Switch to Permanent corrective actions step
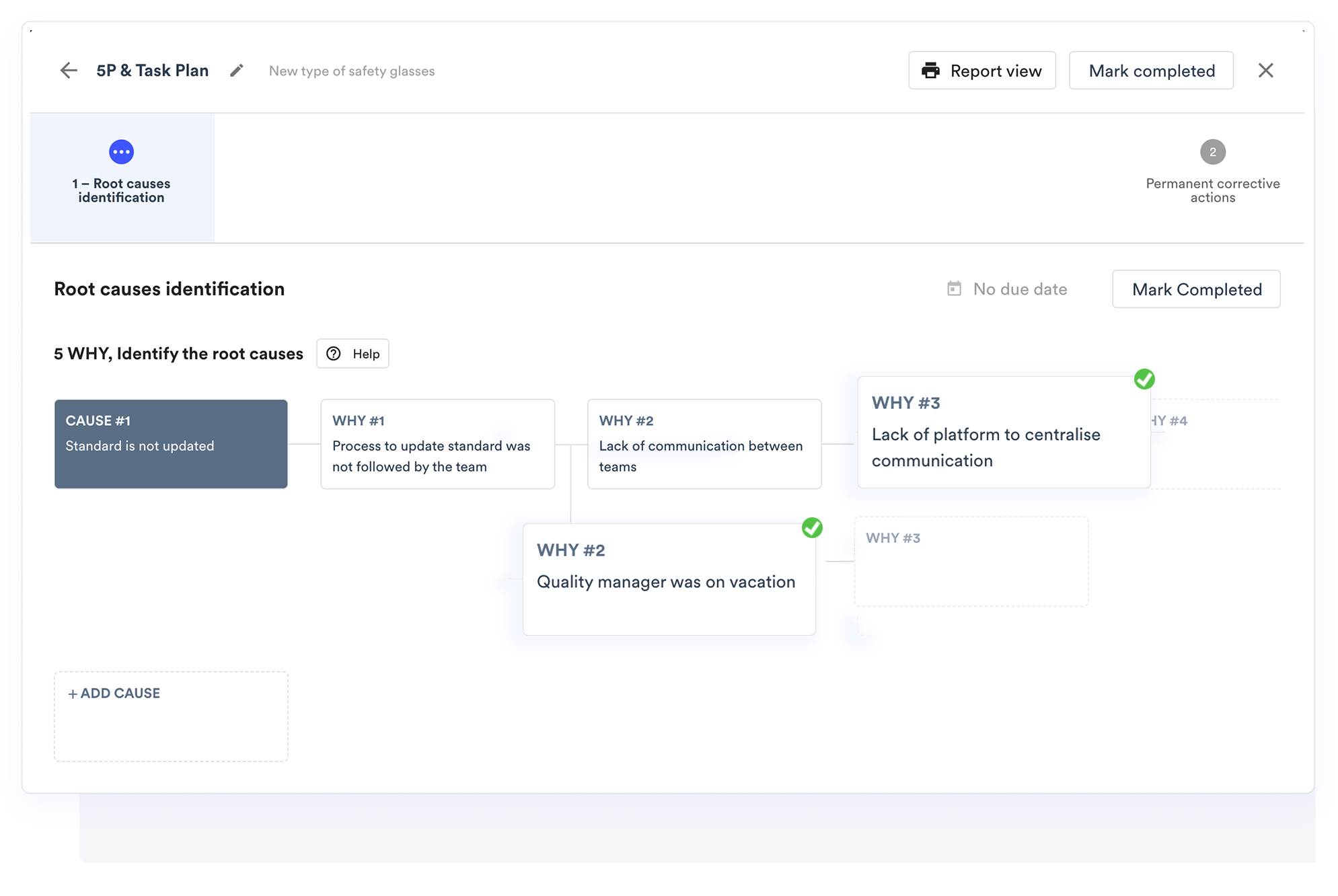This screenshot has height=896, width=1338. click(x=1212, y=190)
